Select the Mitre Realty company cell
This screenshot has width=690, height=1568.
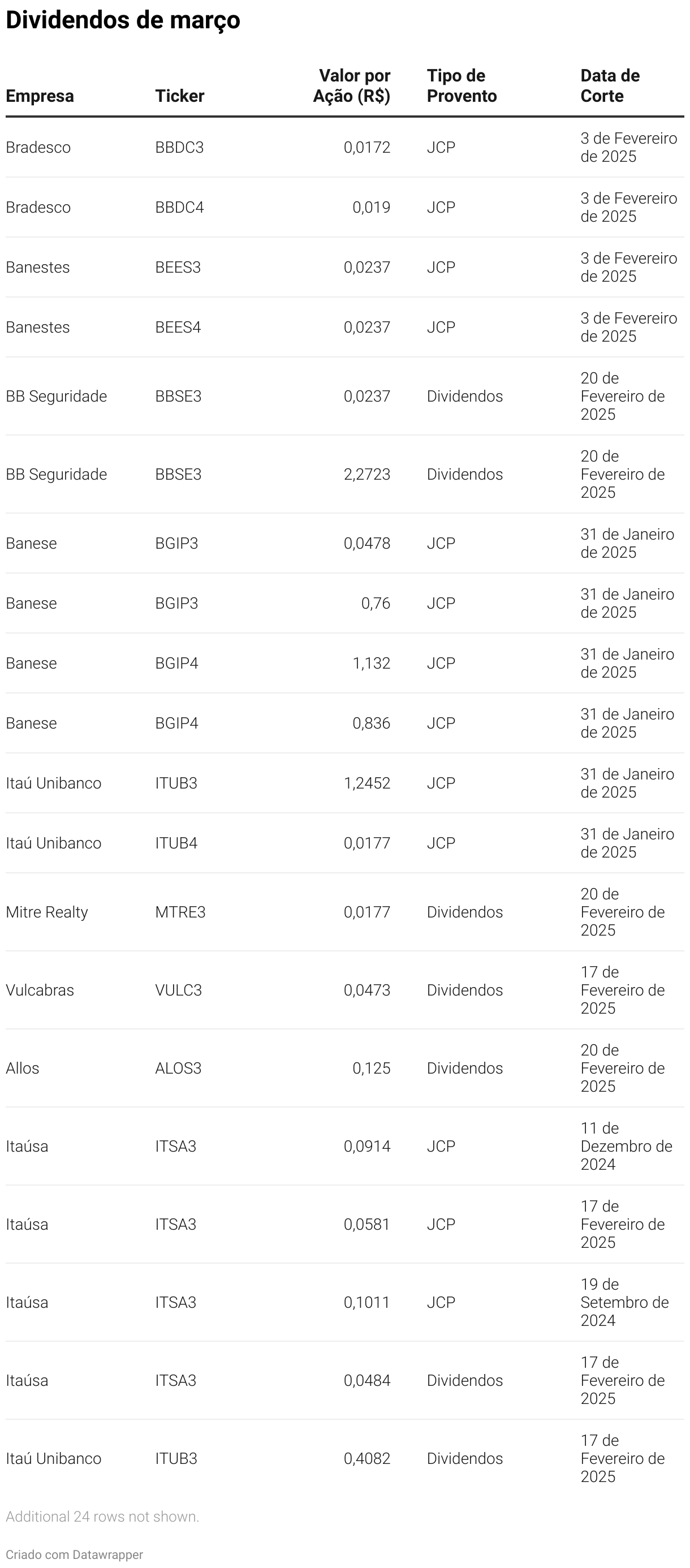coord(47,912)
